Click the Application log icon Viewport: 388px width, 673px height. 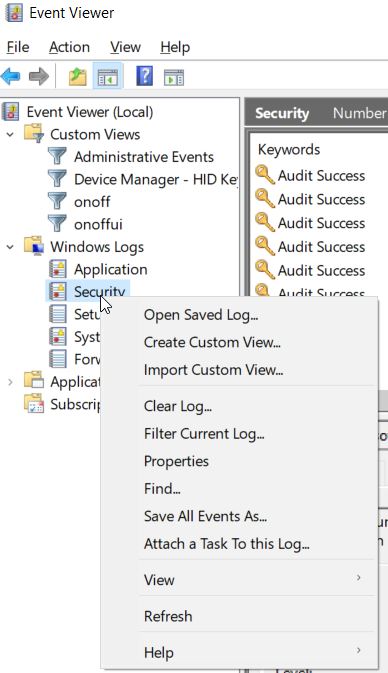pyautogui.click(x=58, y=269)
